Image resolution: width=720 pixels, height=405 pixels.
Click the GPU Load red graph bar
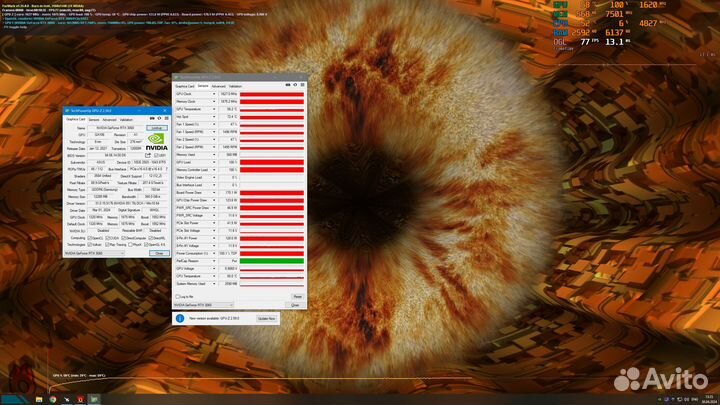click(x=271, y=162)
